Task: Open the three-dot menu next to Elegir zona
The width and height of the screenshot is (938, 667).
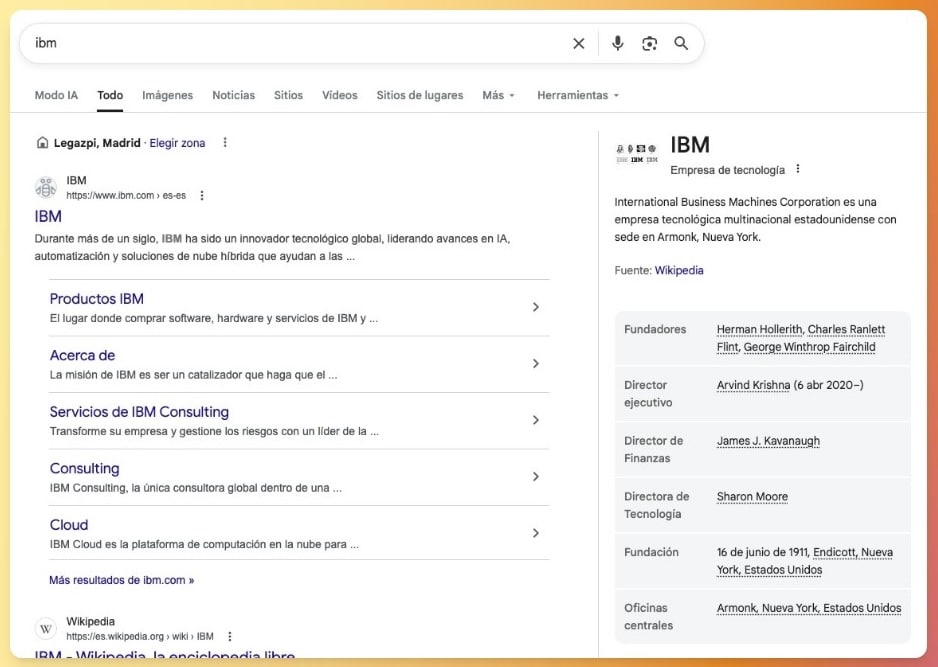Action: [225, 142]
